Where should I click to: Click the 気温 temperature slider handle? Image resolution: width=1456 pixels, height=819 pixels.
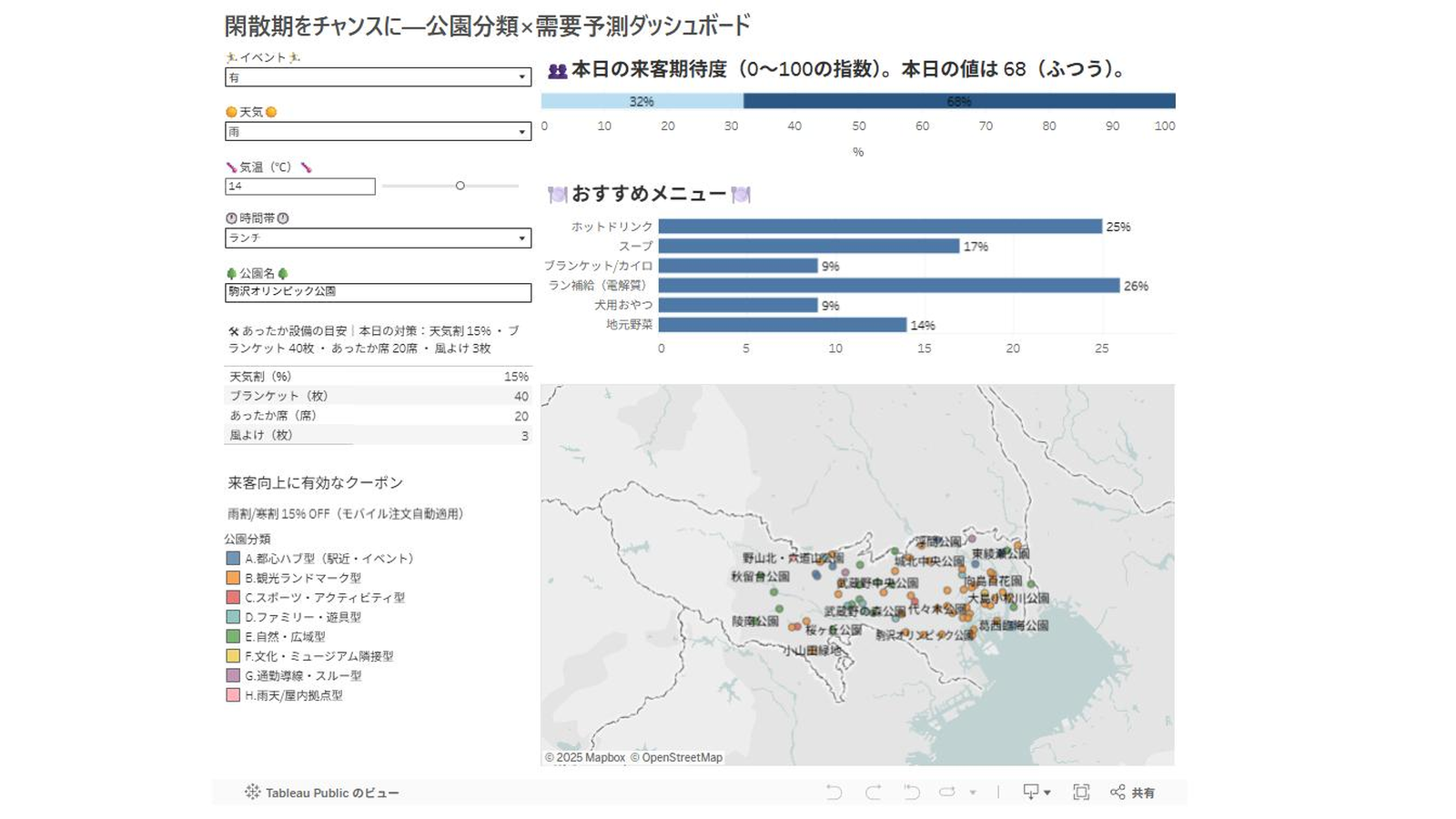[460, 186]
